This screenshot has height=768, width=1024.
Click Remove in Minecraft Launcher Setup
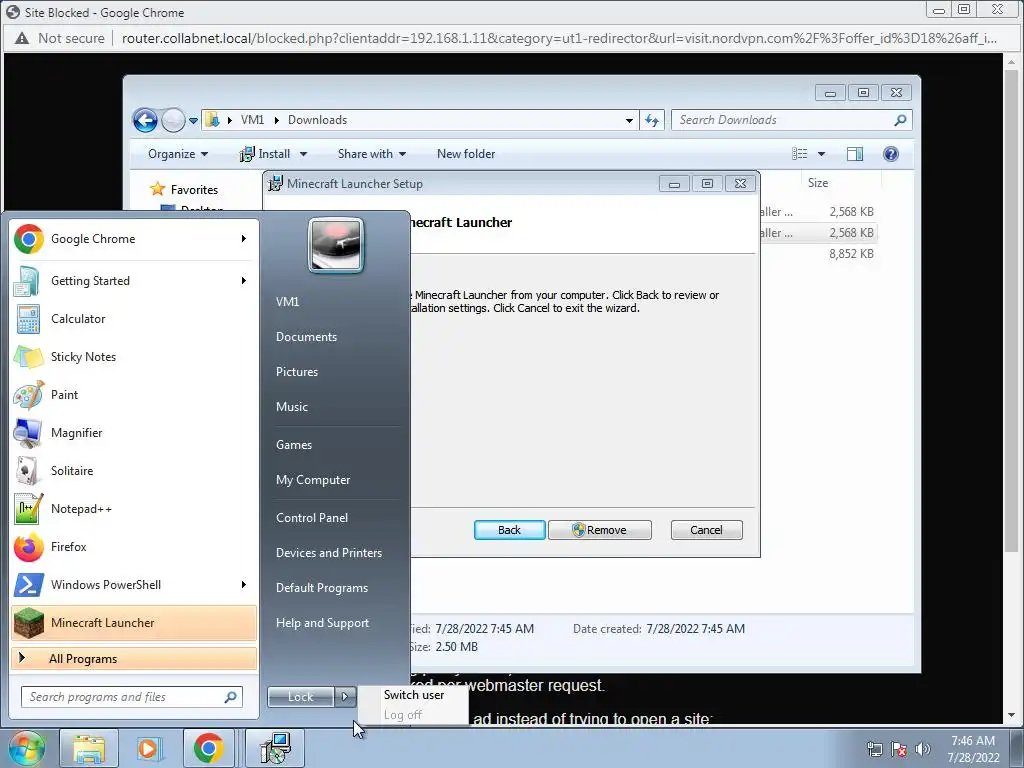[600, 530]
